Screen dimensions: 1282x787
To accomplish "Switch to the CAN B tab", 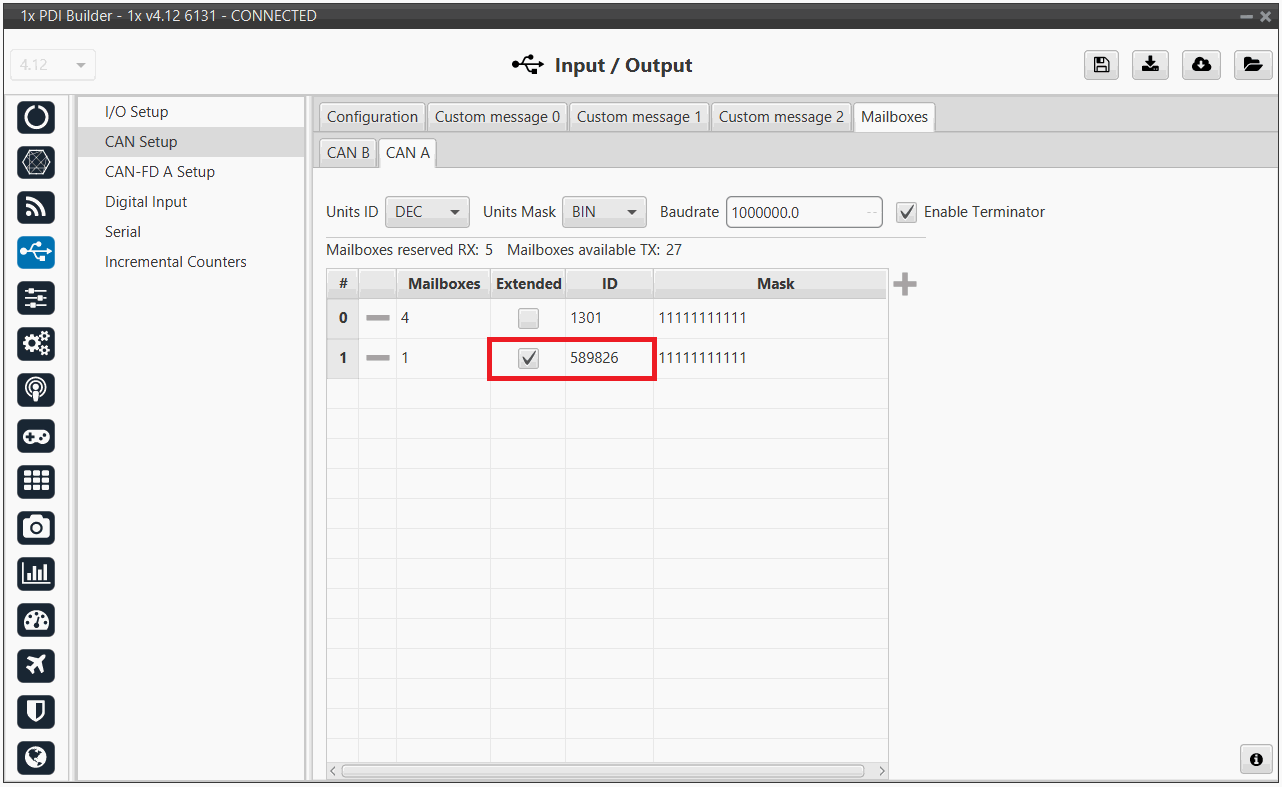I will 348,153.
